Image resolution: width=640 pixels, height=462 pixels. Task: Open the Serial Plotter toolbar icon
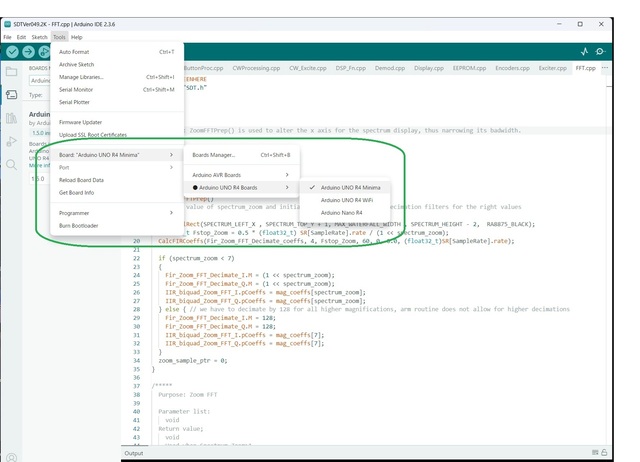585,51
